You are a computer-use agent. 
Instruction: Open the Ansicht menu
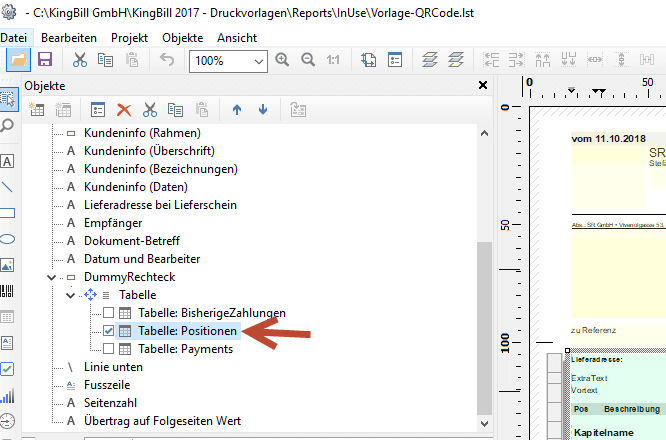(237, 38)
